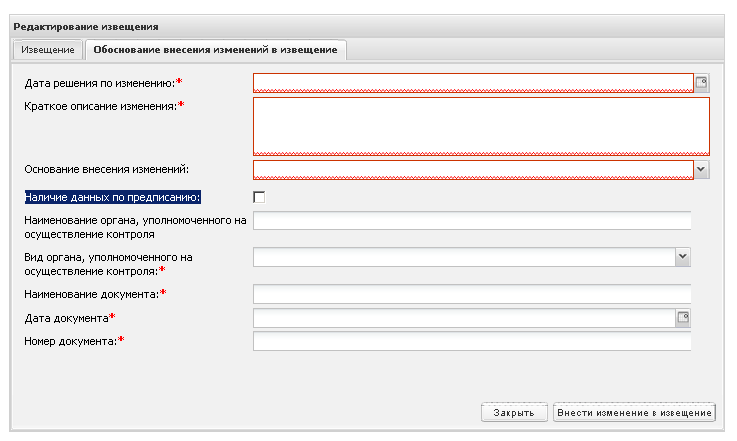Focus Наименование органа input field
This screenshot has width=737, height=441.
click(x=472, y=221)
